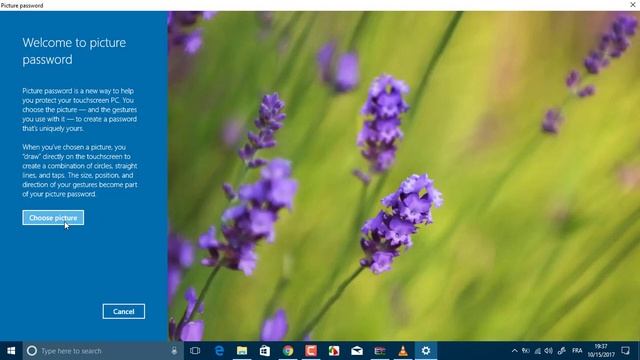Cancel the picture password setup
Image resolution: width=640 pixels, height=360 pixels.
coord(124,311)
